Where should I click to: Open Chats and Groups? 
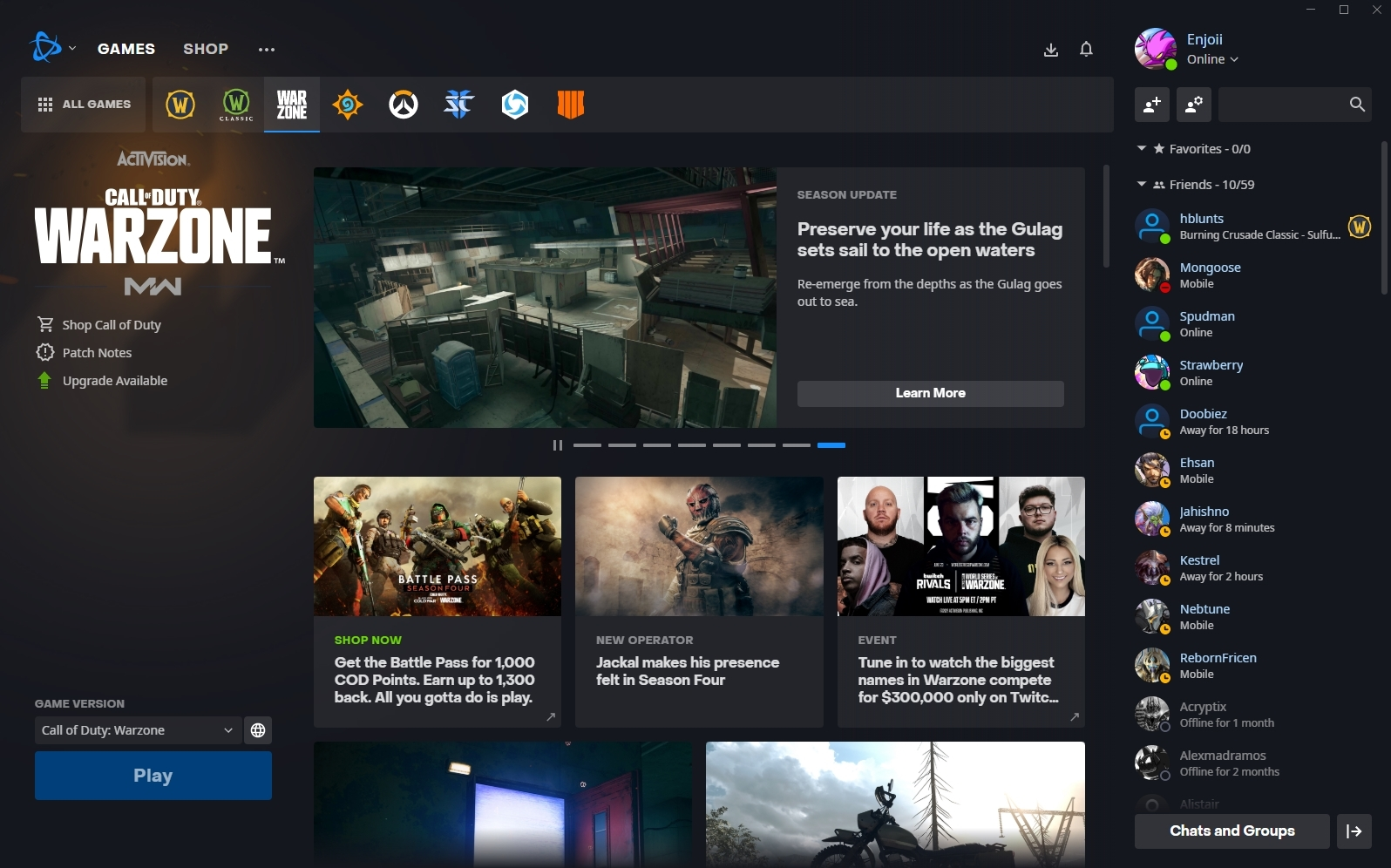click(x=1232, y=831)
